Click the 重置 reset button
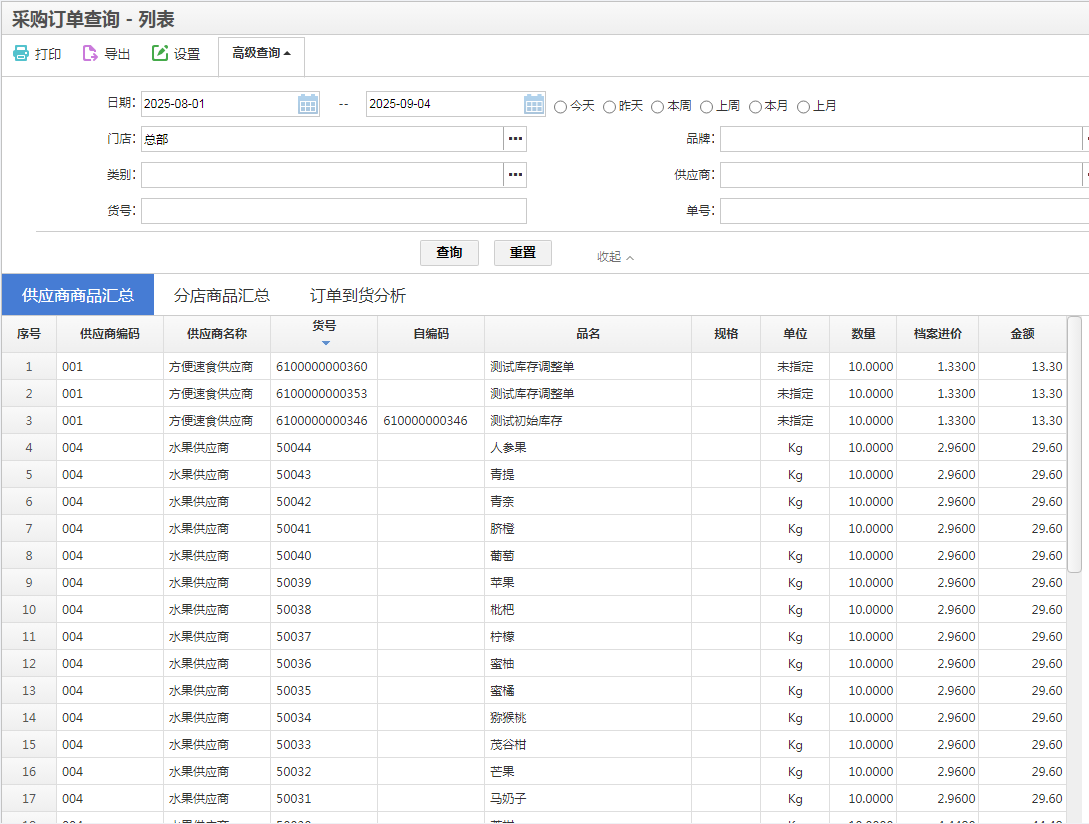Image resolution: width=1089 pixels, height=824 pixels. point(522,253)
